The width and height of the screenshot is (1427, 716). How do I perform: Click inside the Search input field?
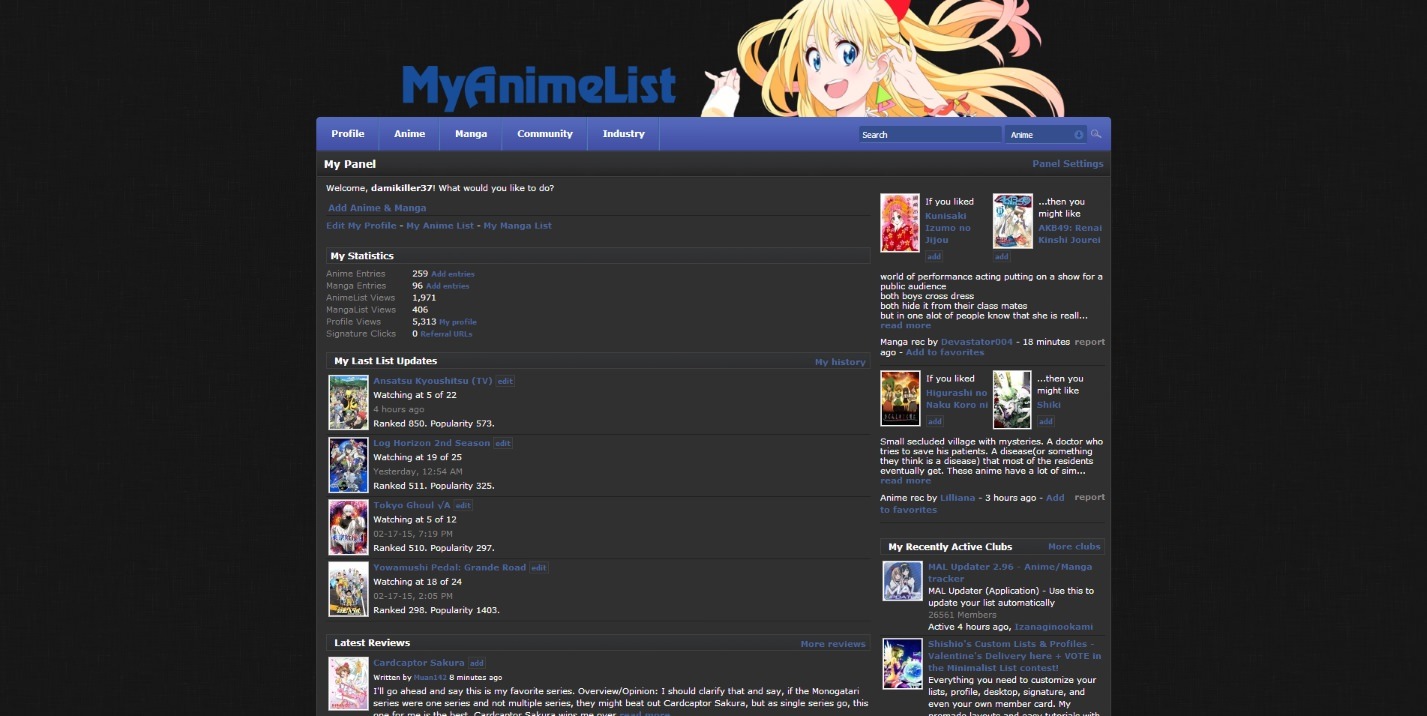tap(930, 133)
